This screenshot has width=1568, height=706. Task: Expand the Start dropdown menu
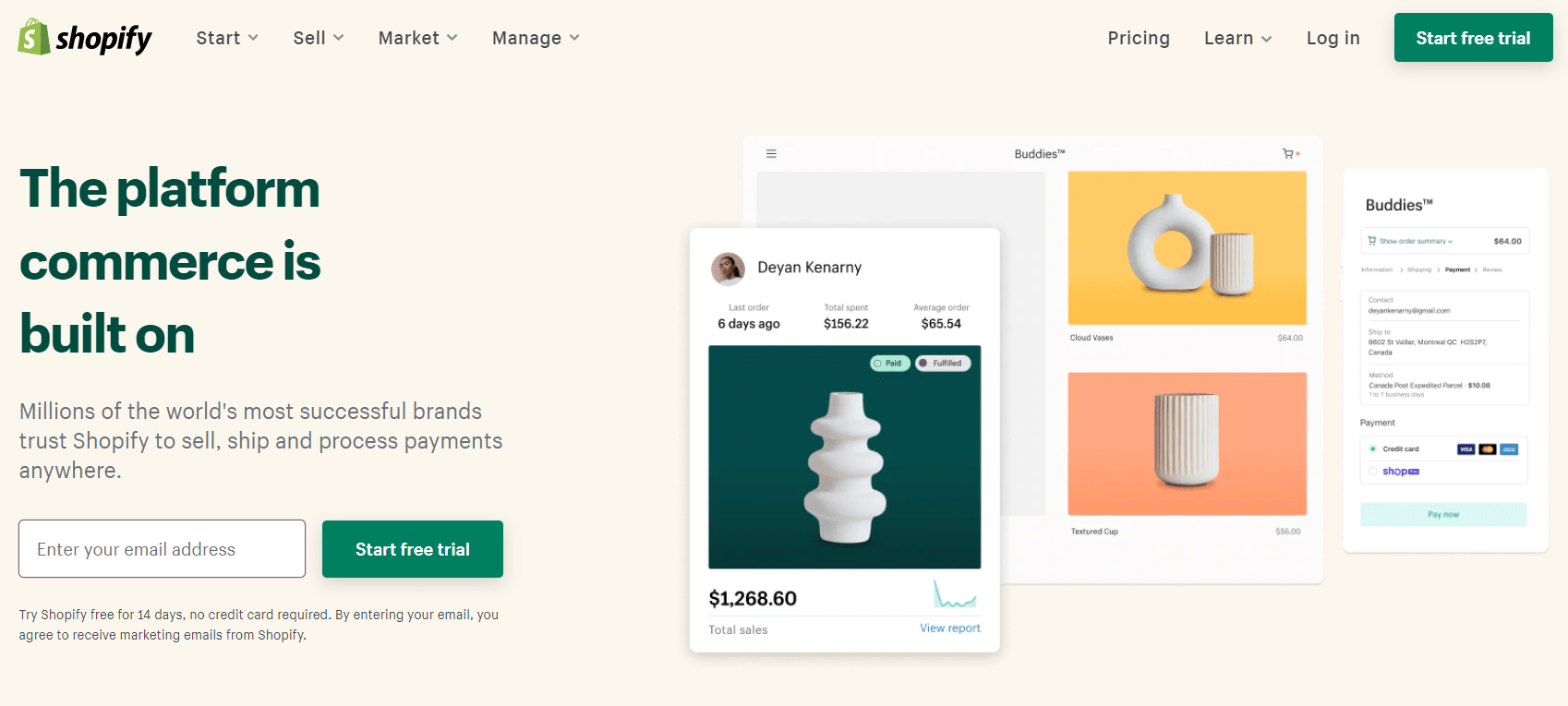click(x=227, y=38)
